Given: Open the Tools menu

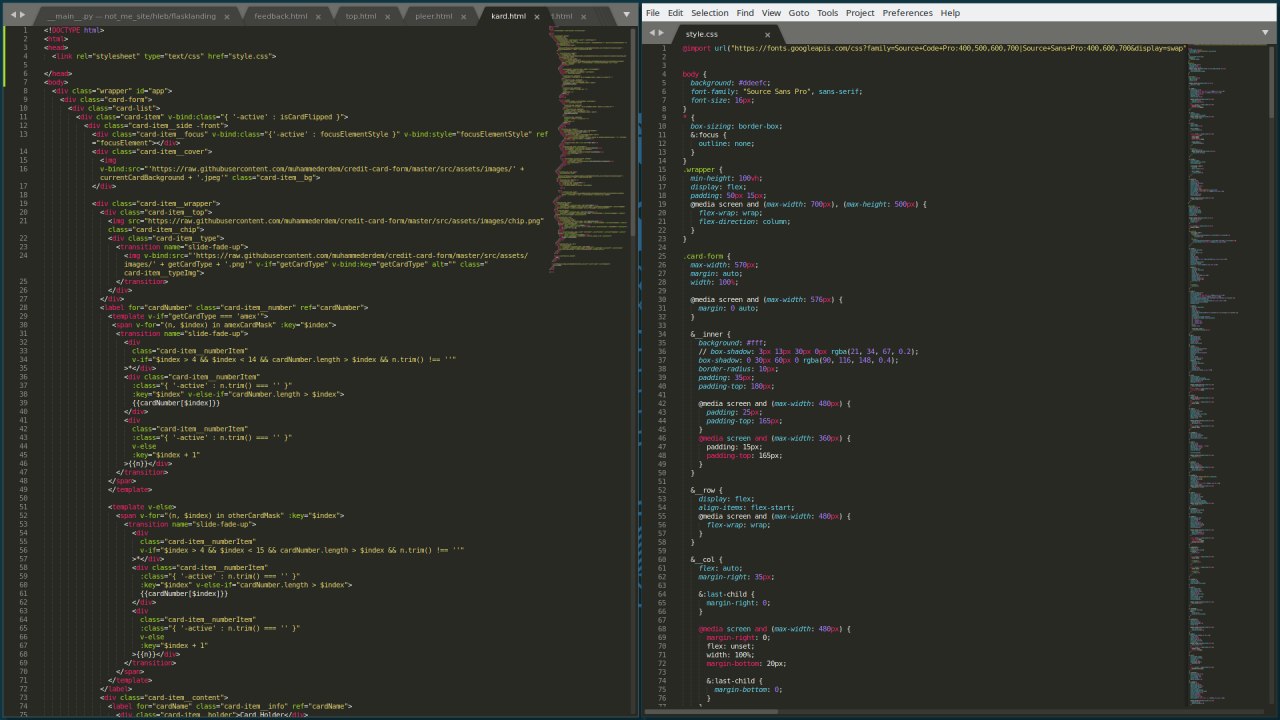Looking at the screenshot, I should [827, 13].
